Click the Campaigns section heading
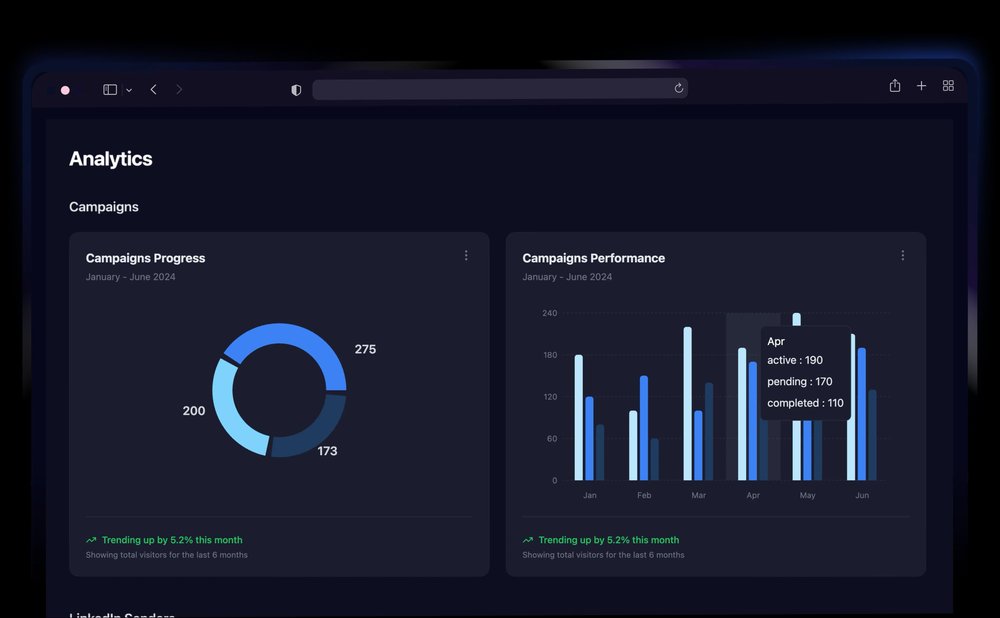The image size is (1000, 618). click(104, 207)
